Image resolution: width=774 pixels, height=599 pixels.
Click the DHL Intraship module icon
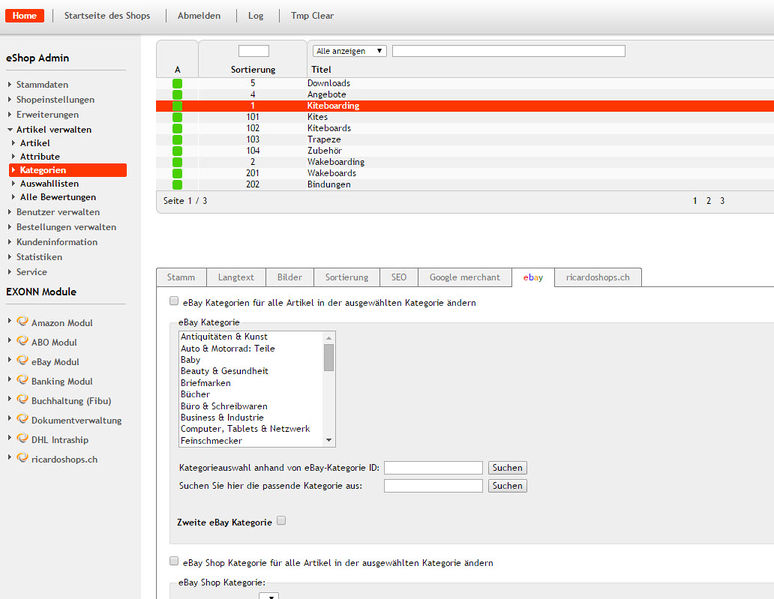(x=22, y=439)
